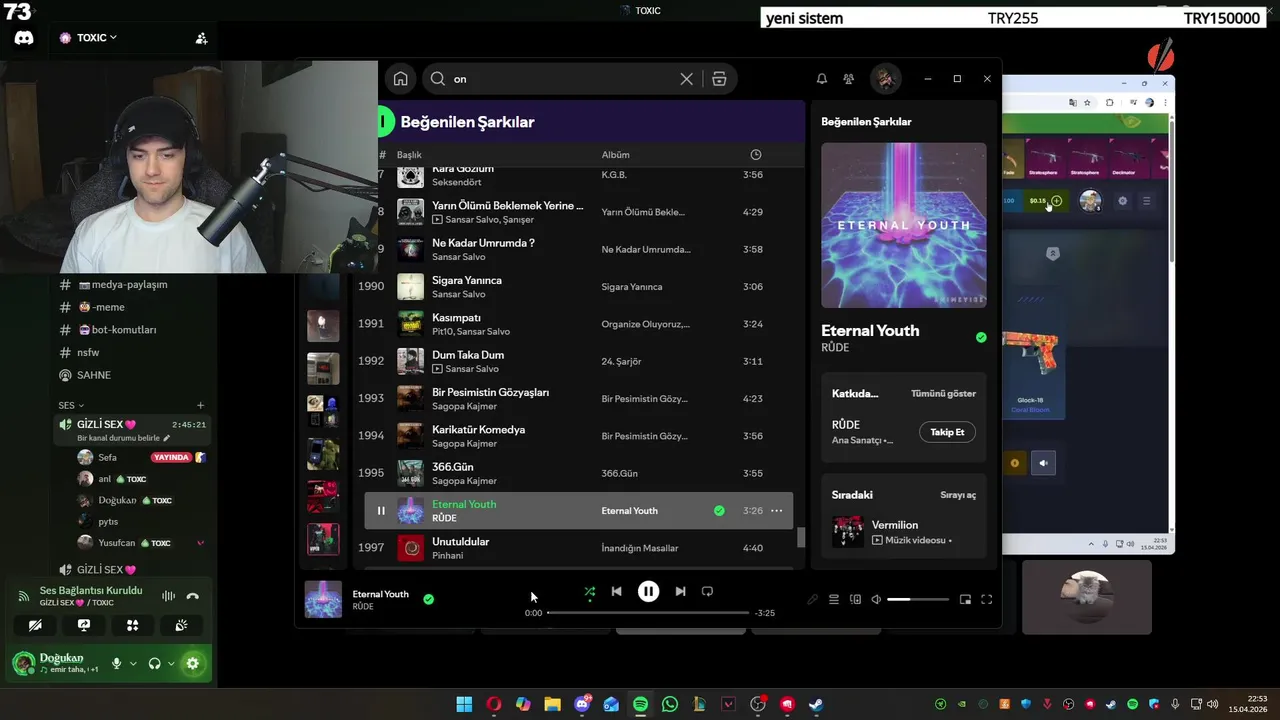Add a channel via plus next to SES
The image size is (1280, 720).
(201, 405)
